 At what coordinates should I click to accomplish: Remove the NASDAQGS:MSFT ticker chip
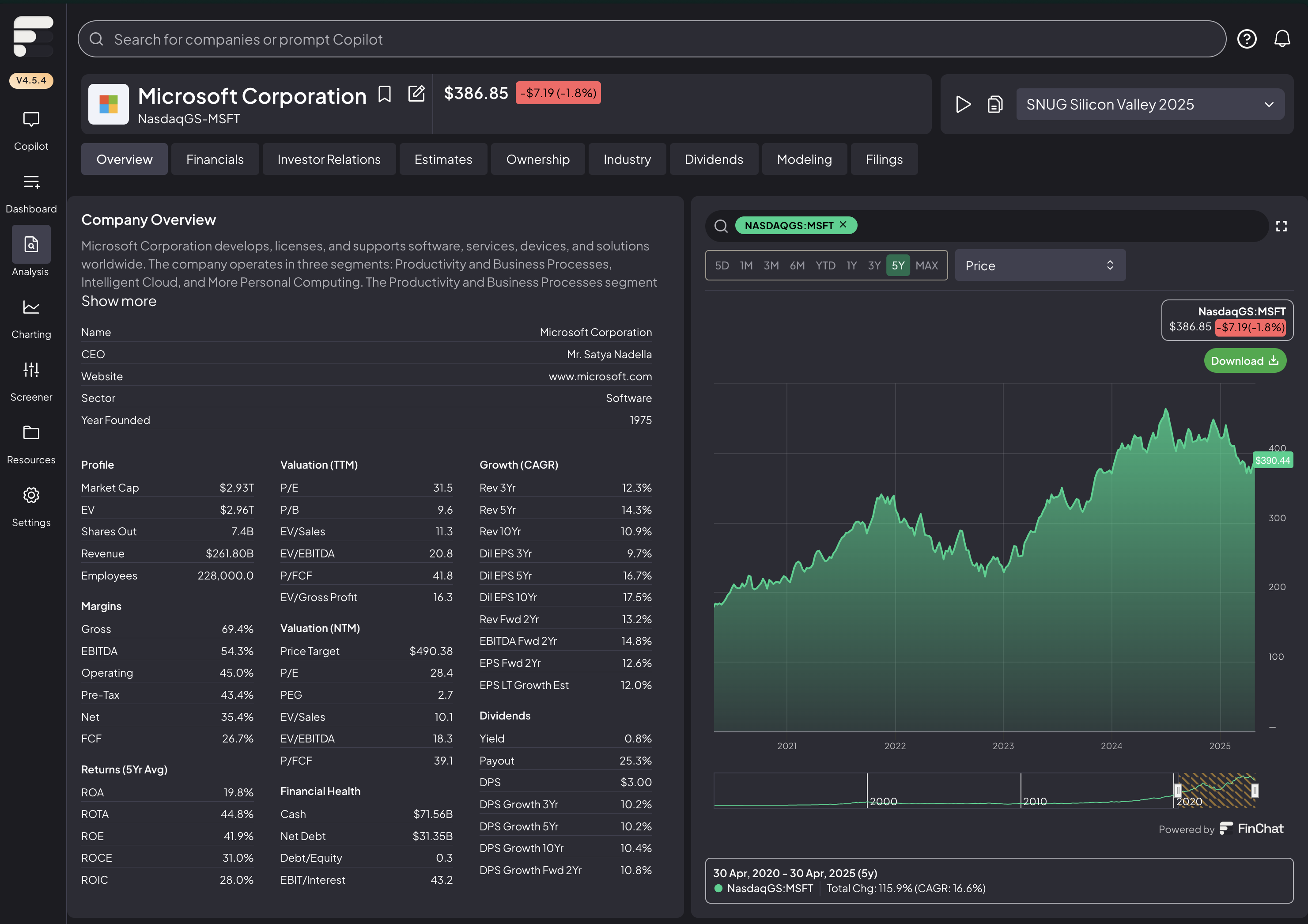[843, 225]
